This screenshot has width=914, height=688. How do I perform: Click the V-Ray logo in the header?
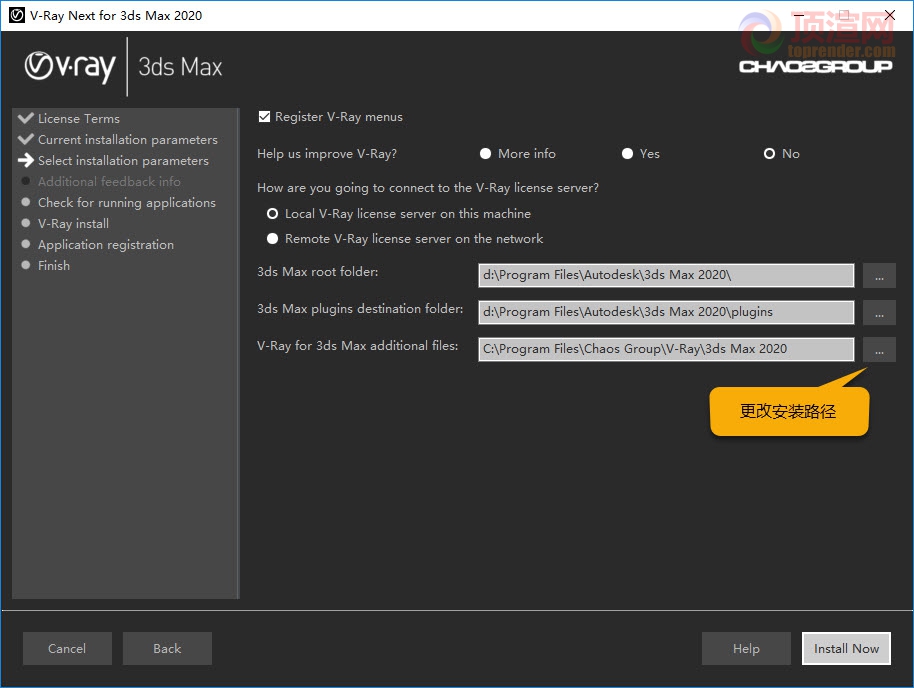pyautogui.click(x=70, y=66)
